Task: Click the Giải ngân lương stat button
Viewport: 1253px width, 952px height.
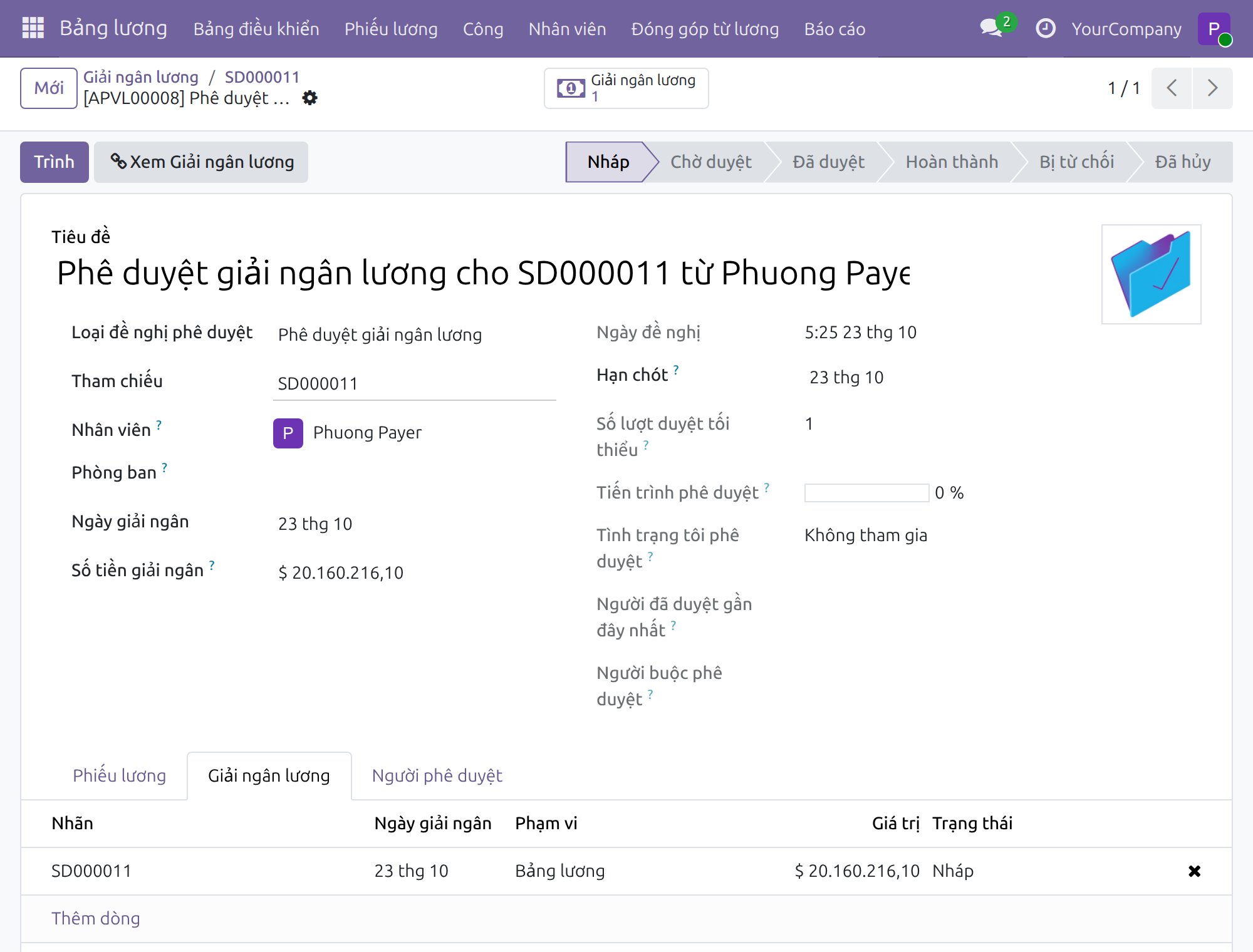Action: tap(626, 88)
